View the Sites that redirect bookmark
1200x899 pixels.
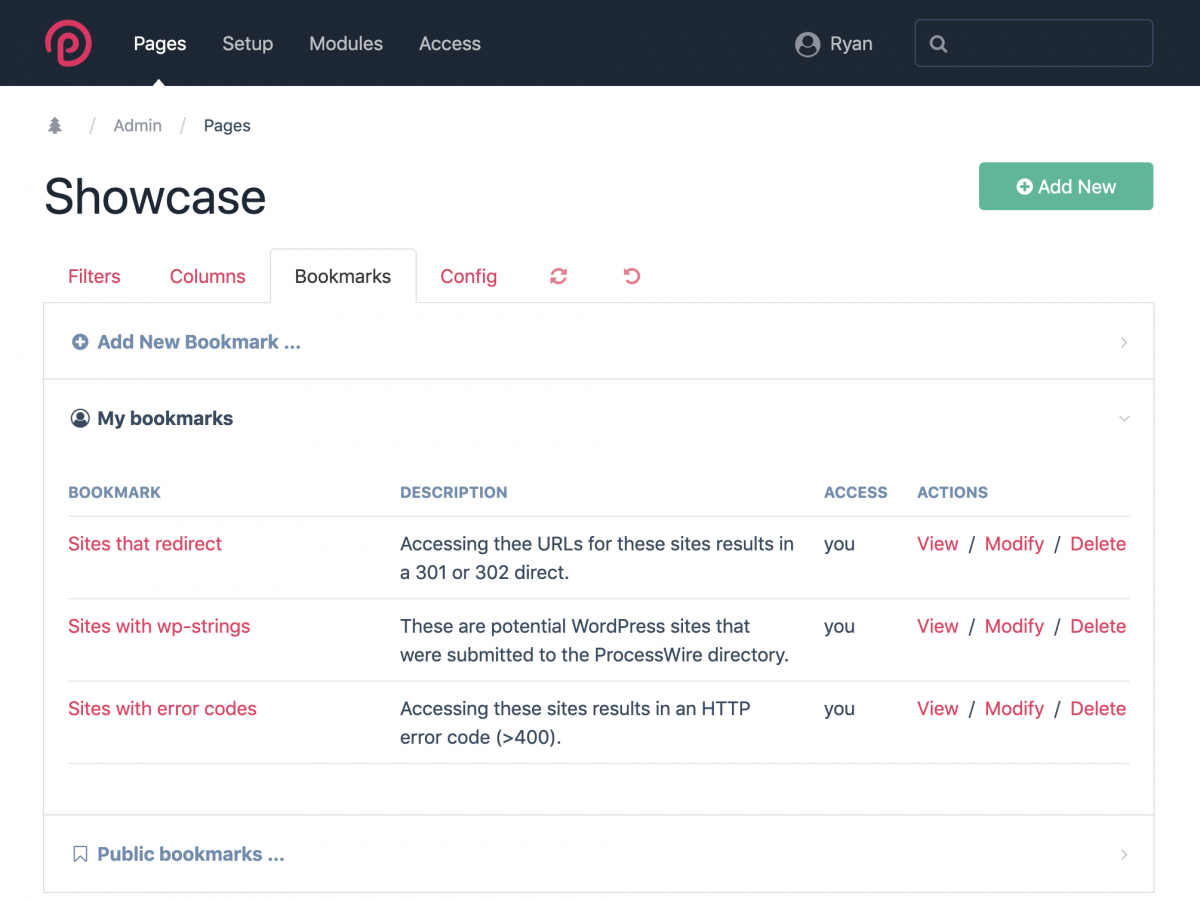tap(938, 544)
